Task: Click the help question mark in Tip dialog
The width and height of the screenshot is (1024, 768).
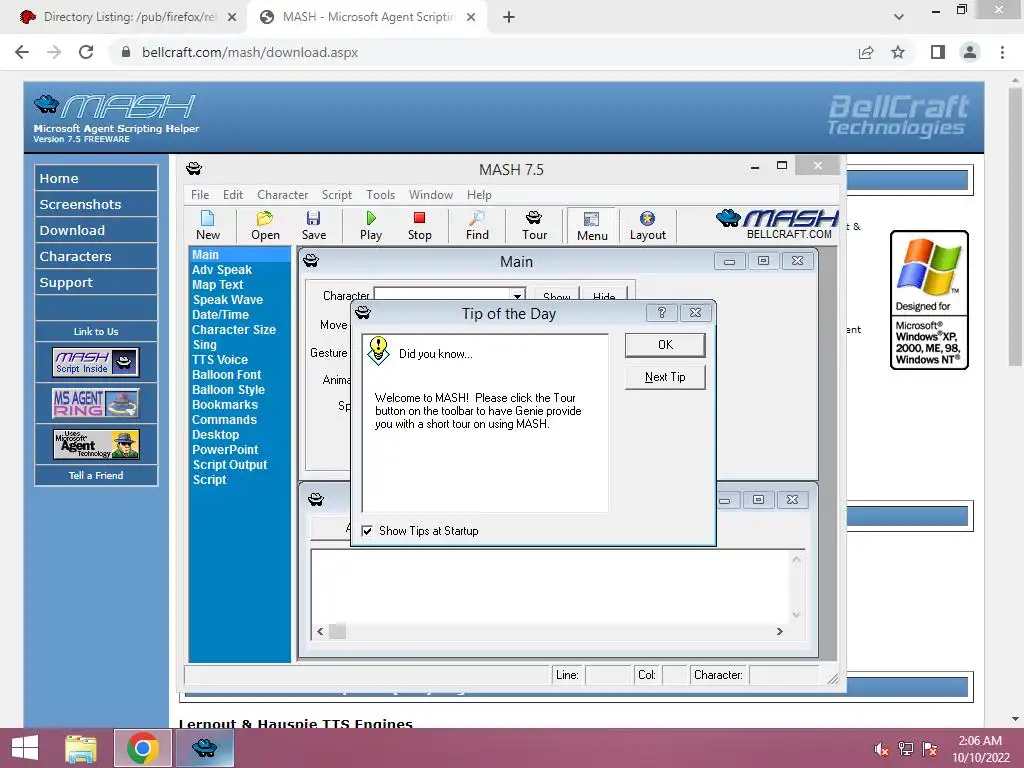Action: [x=662, y=313]
